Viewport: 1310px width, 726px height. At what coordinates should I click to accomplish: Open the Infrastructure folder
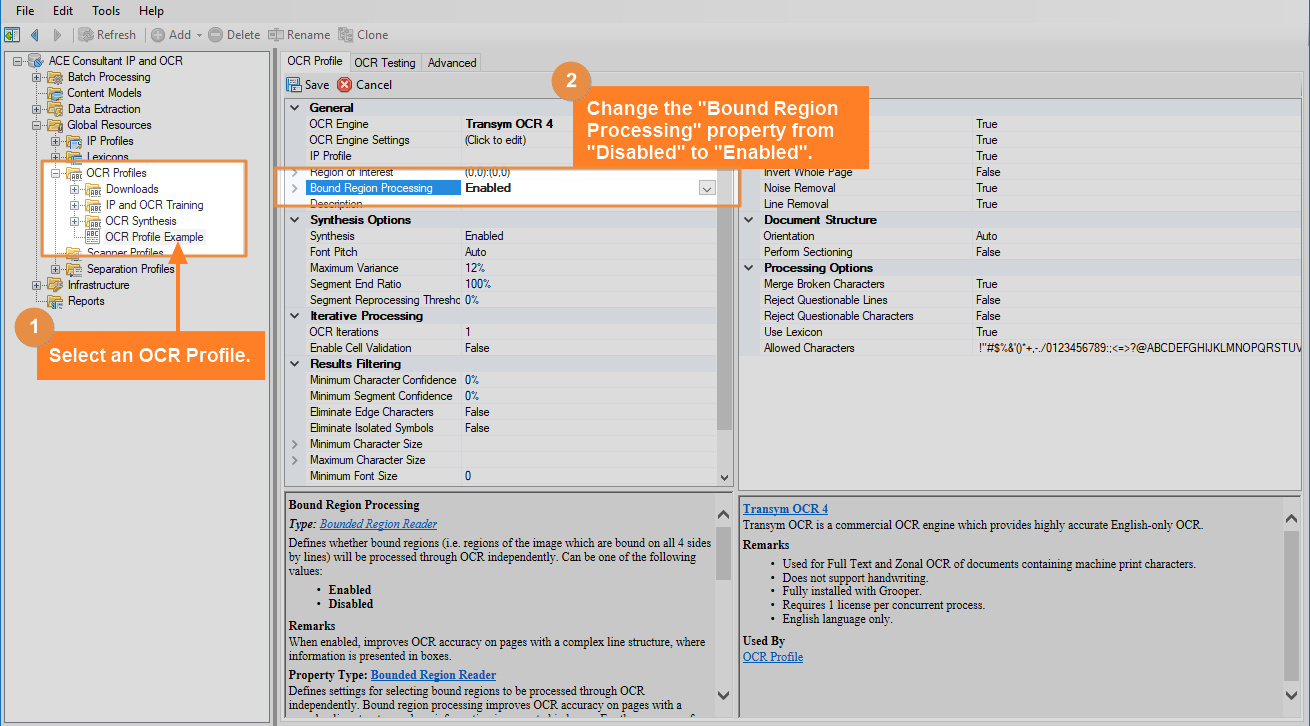click(x=99, y=285)
